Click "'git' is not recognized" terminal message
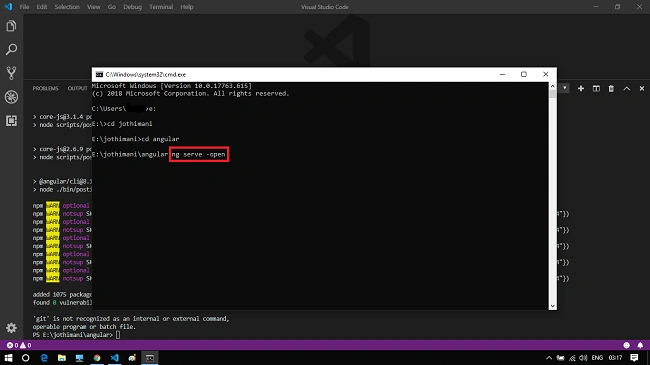 point(131,319)
